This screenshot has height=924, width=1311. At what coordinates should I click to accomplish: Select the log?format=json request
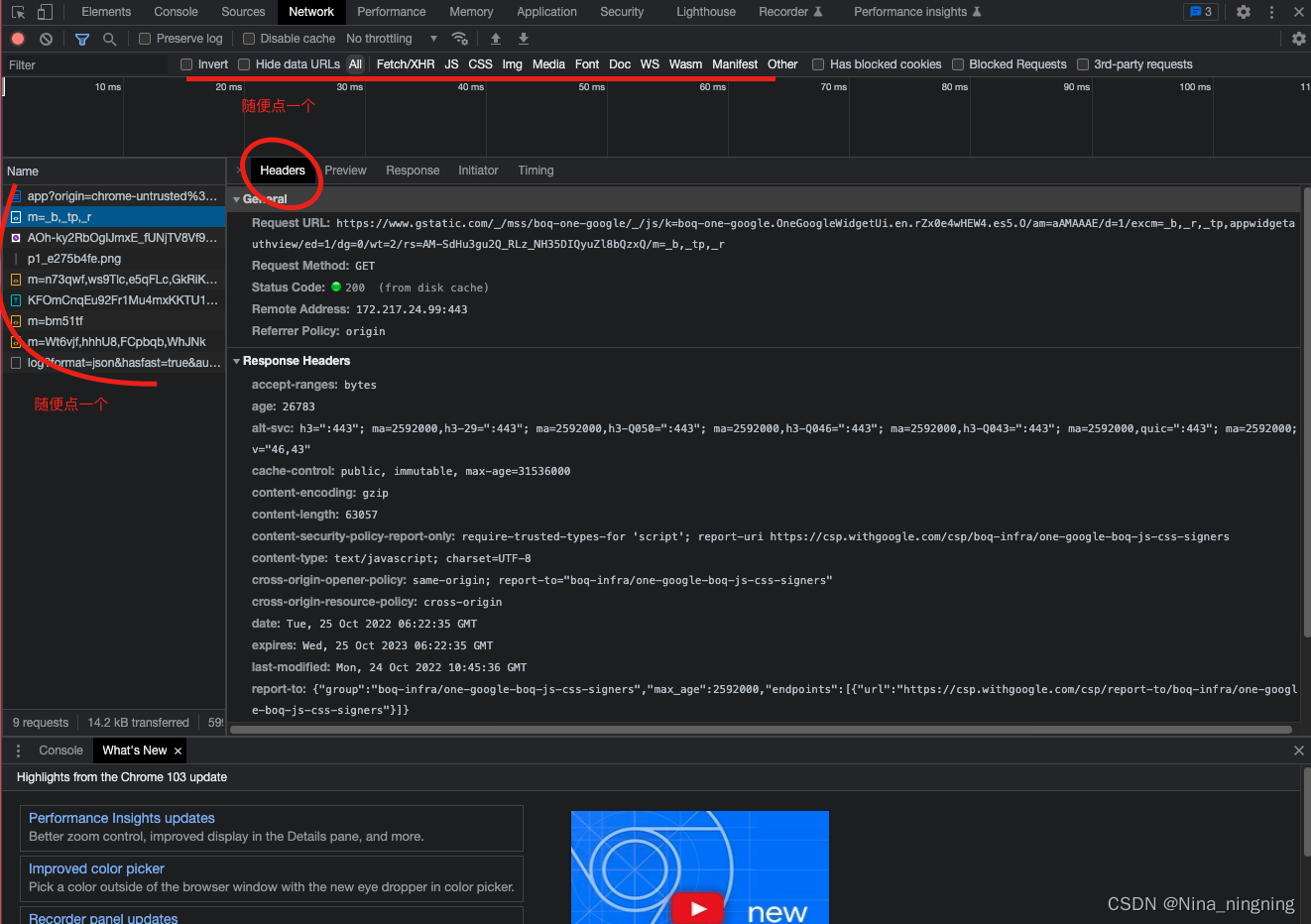coord(114,363)
